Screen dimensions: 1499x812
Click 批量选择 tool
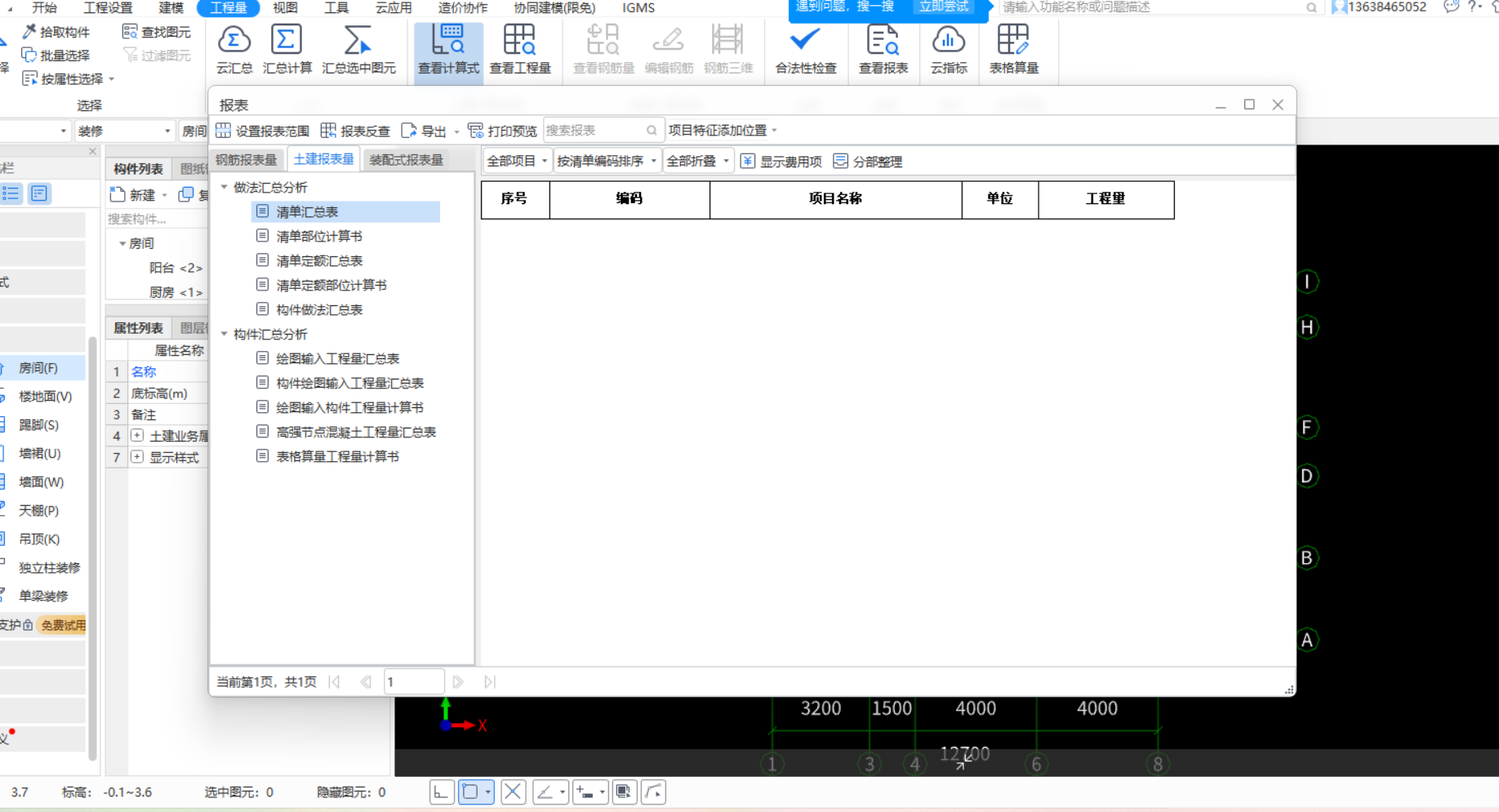click(56, 55)
